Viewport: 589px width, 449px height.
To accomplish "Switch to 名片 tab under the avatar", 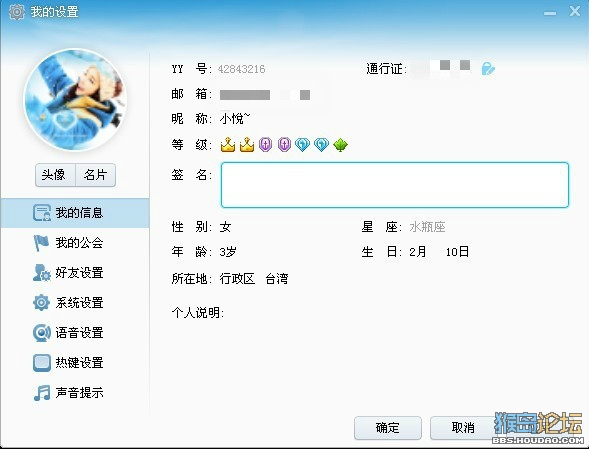I will (x=95, y=175).
